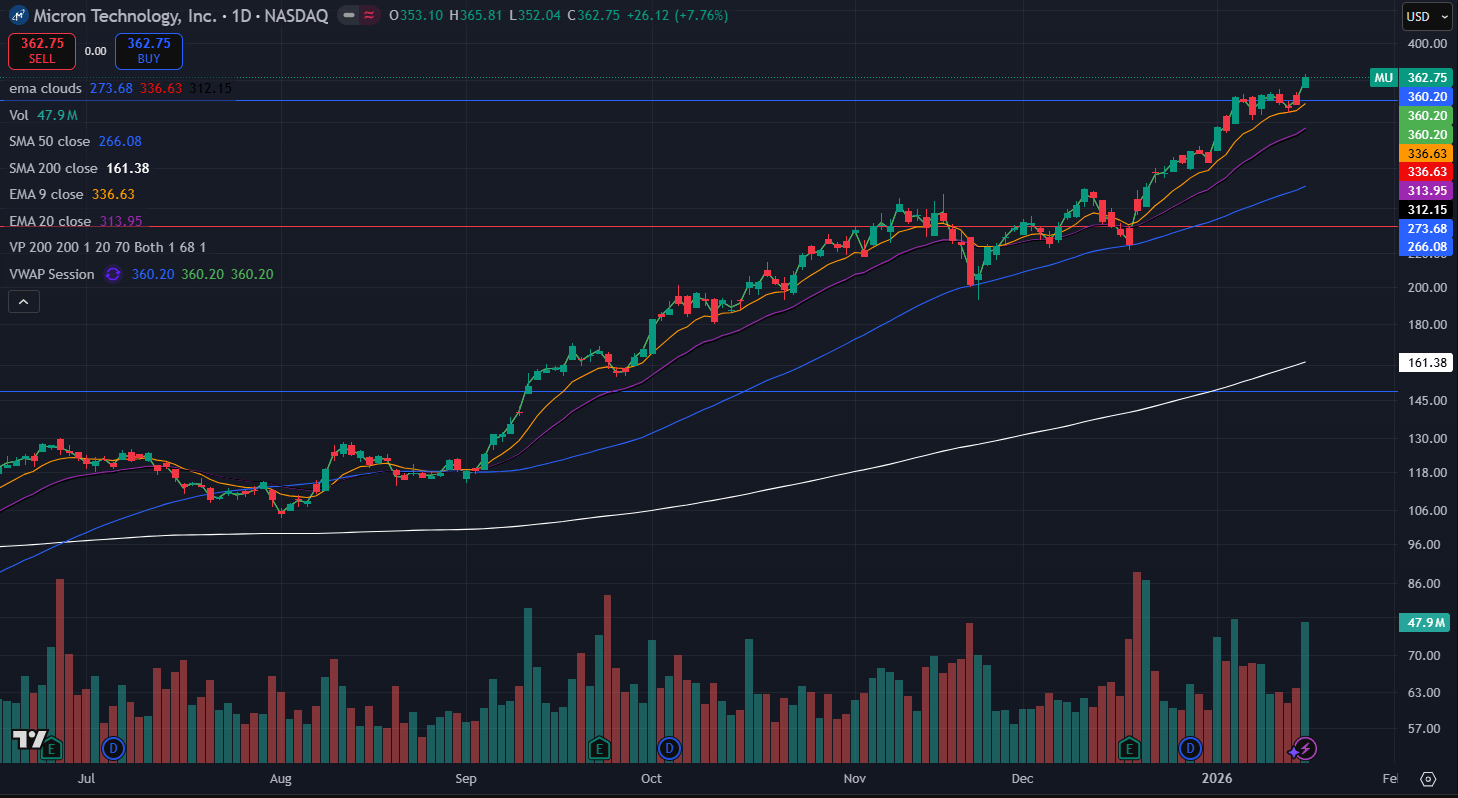The height and width of the screenshot is (798, 1458).
Task: Select the VP 200 200 indicator legend
Action: pos(108,247)
